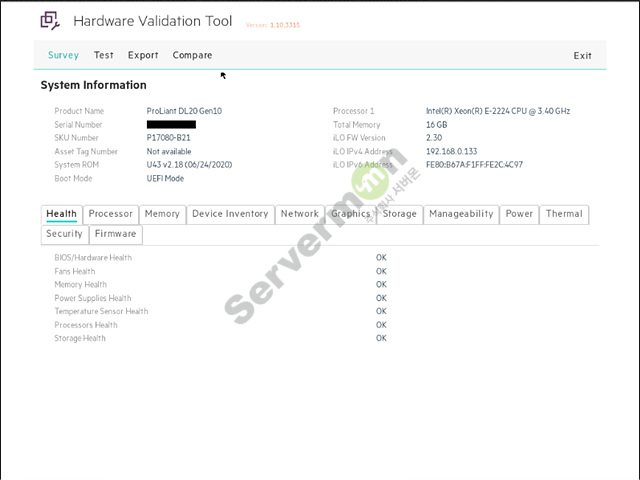640x480 pixels.
Task: Open the Power tab
Action: pos(519,214)
